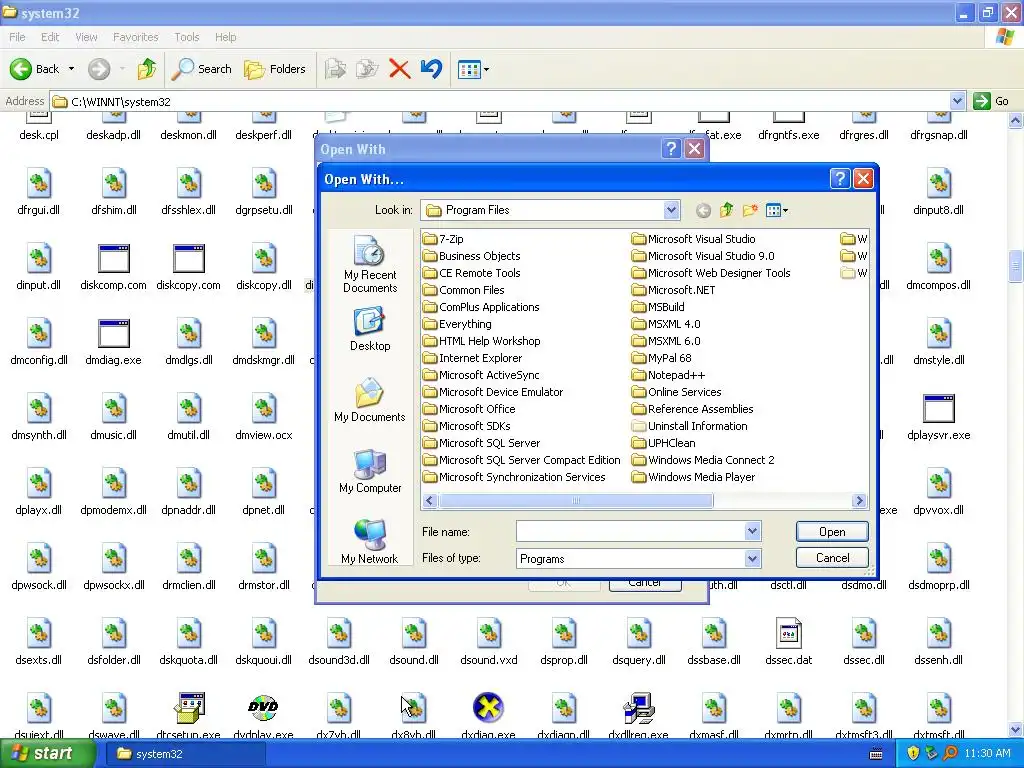
Task: Click the file list scroll left arrow
Action: (430, 501)
